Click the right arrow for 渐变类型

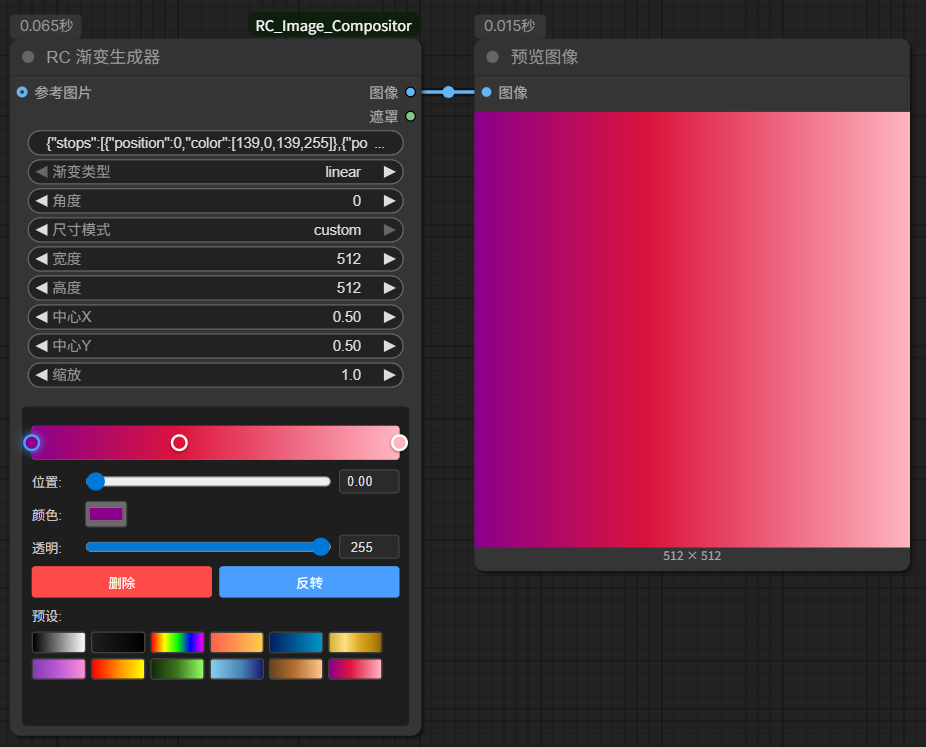pos(389,172)
